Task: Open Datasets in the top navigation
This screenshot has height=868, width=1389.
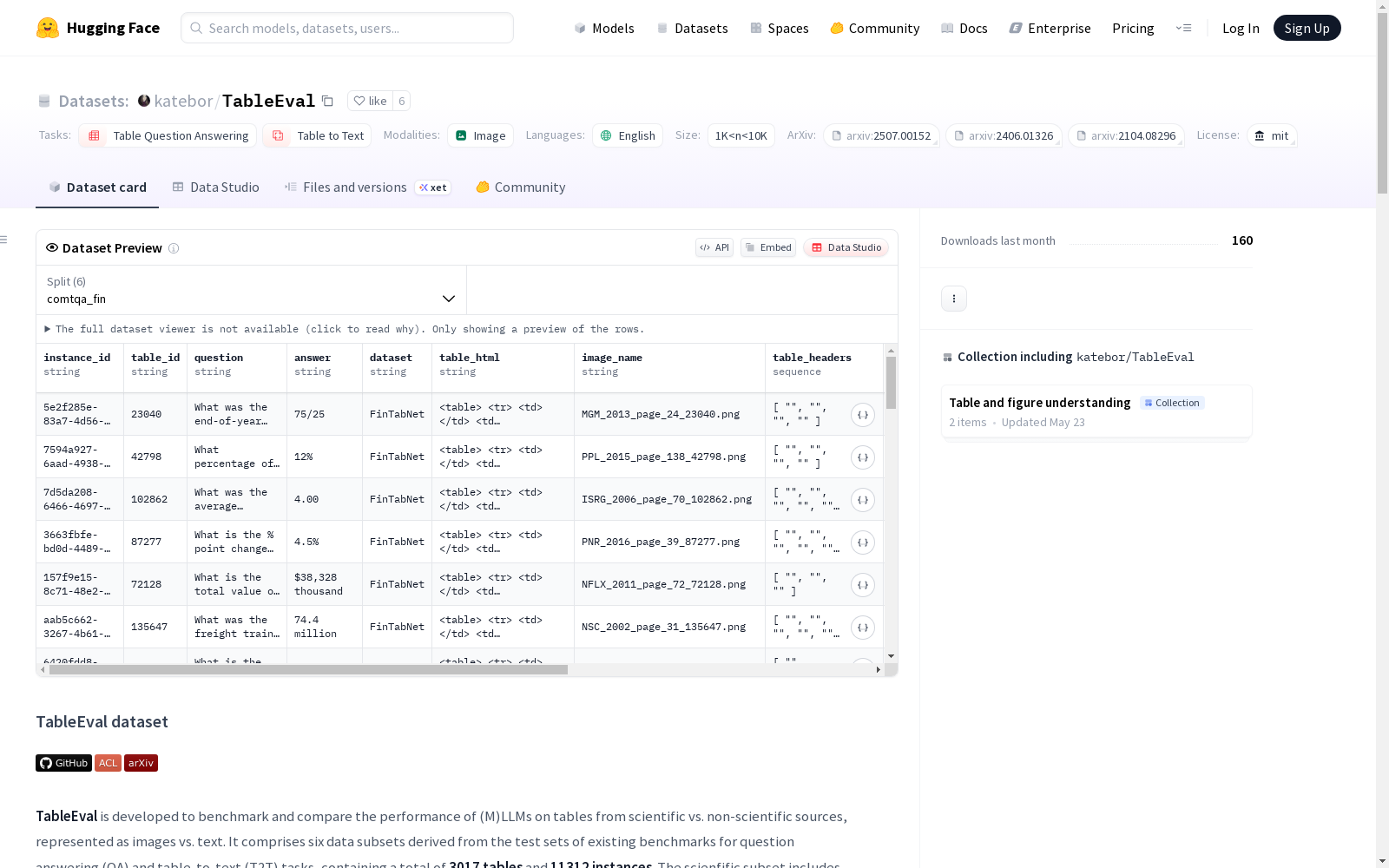Action: point(692,28)
